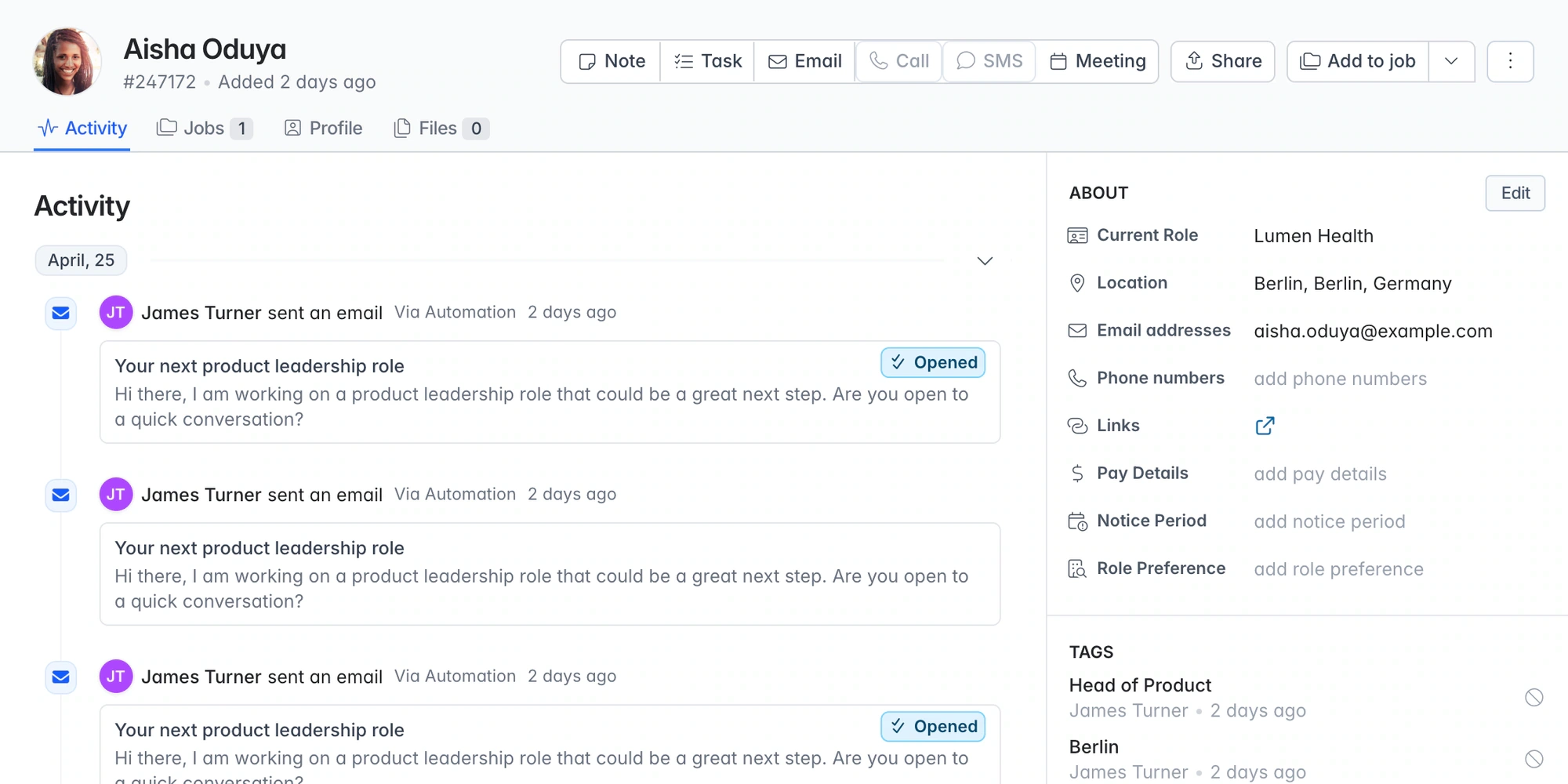Click add notice period placeholder
The height and width of the screenshot is (784, 1568).
[x=1329, y=521]
